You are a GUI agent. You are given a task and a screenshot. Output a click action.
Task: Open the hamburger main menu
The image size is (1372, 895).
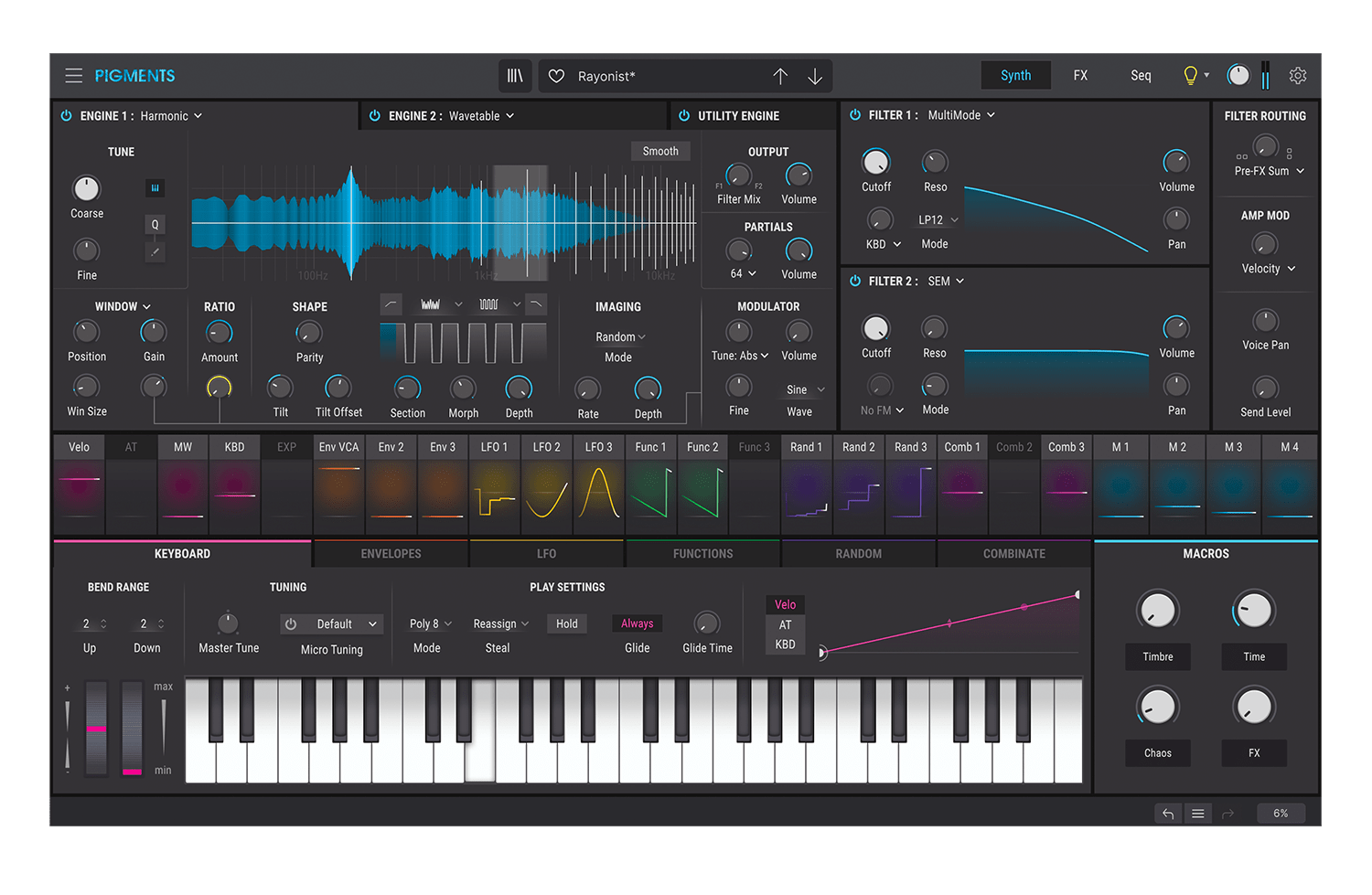pyautogui.click(x=74, y=76)
